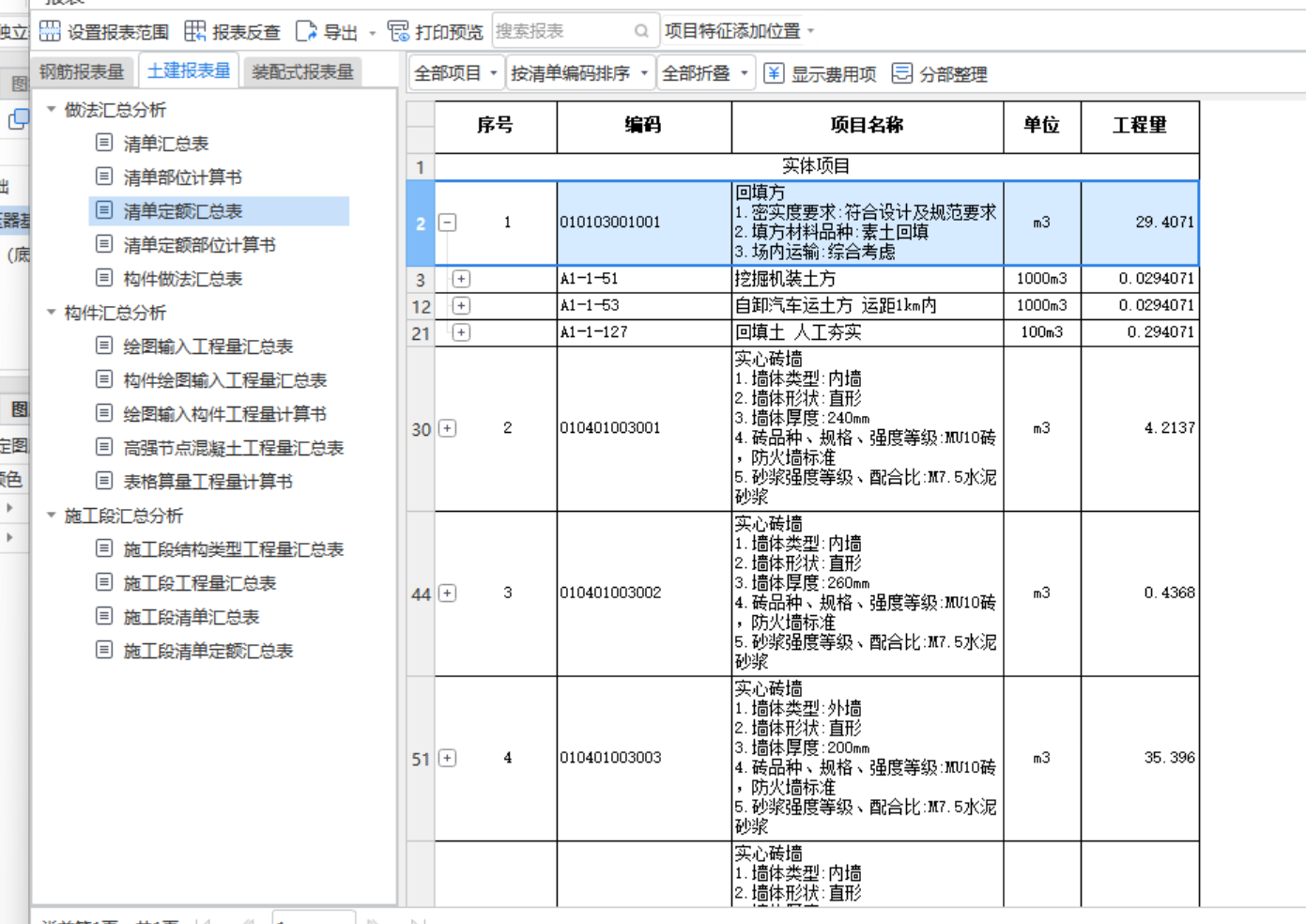Click the 项目名称 column header
Screen dimensions: 1306x924
click(868, 126)
